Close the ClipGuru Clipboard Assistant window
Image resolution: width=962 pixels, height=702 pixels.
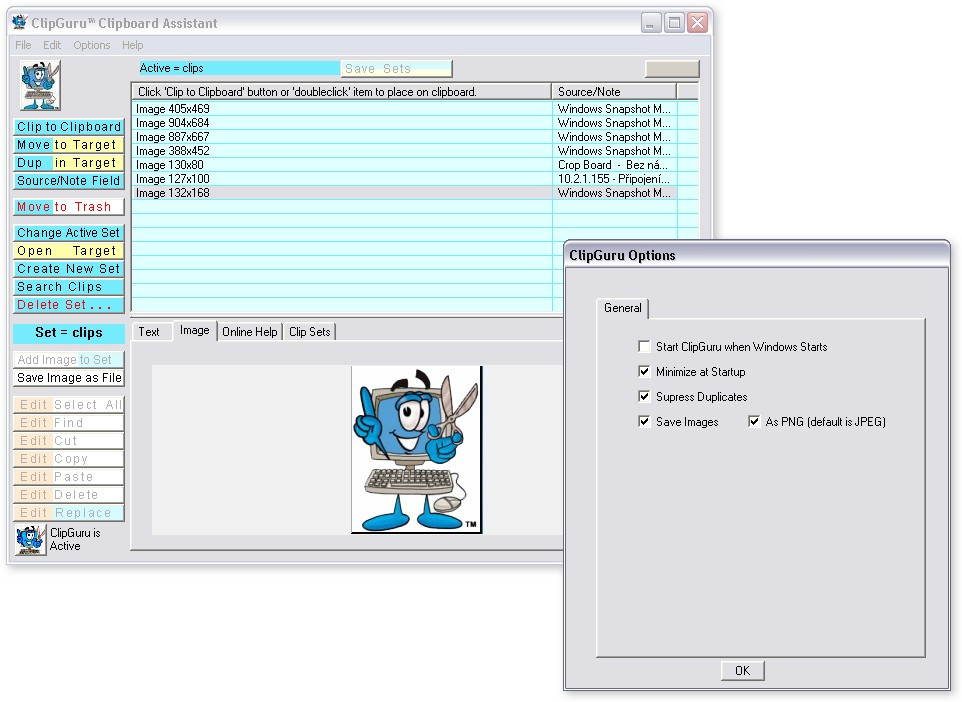point(698,23)
